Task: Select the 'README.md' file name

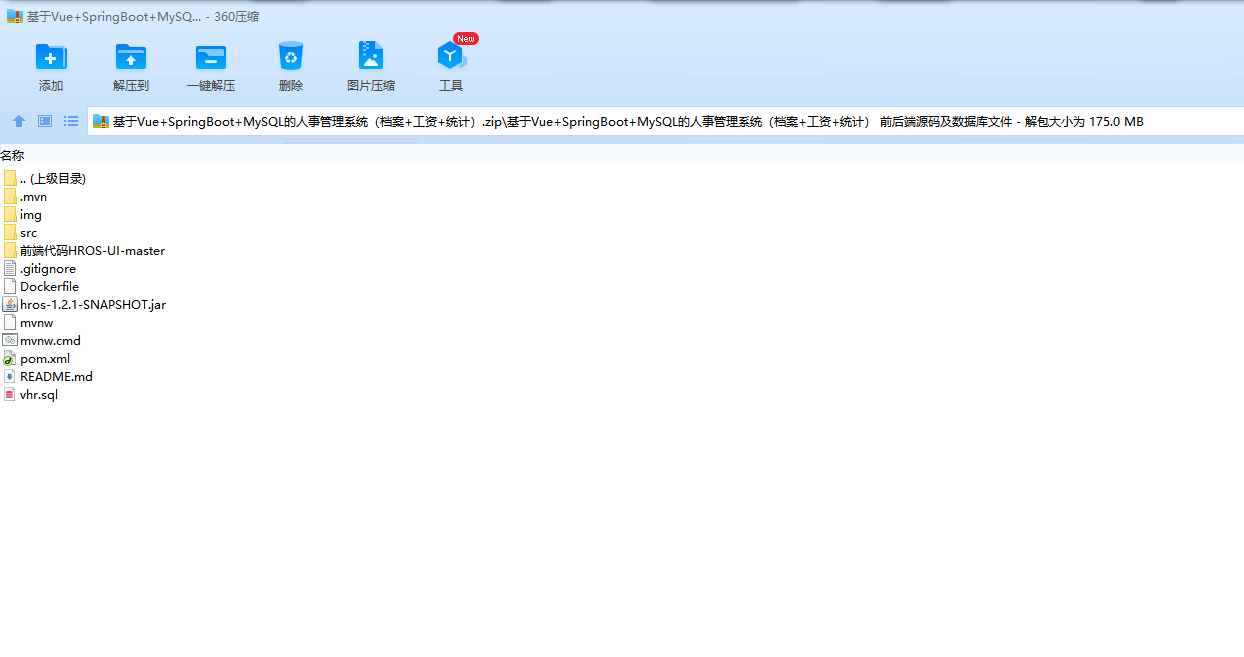Action: point(56,377)
